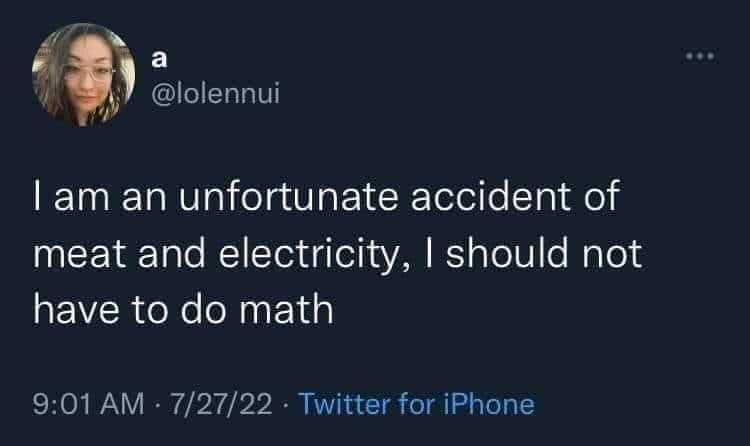Viewport: 750px width, 446px height.
Task: Open the three-dot more options menu
Action: point(700,56)
